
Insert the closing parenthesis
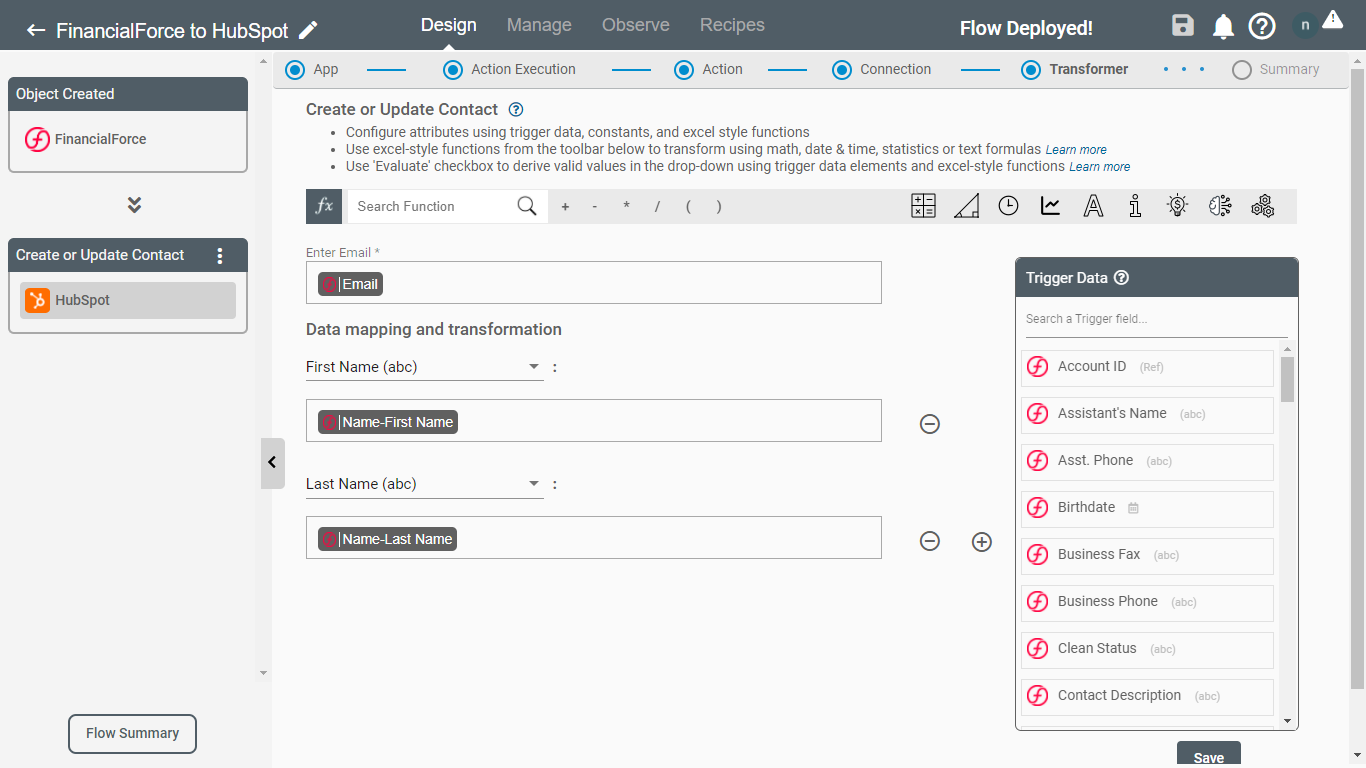(x=718, y=207)
